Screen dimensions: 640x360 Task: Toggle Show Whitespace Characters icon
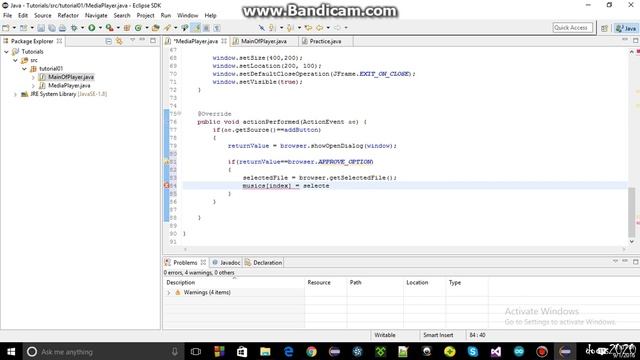pos(217,28)
